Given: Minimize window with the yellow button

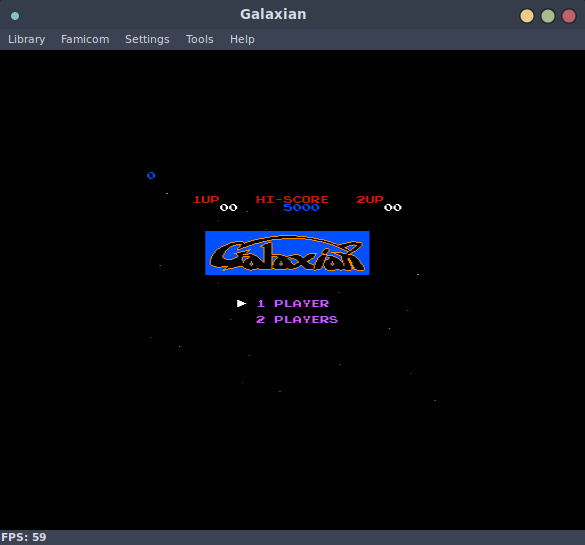Looking at the screenshot, I should point(527,16).
